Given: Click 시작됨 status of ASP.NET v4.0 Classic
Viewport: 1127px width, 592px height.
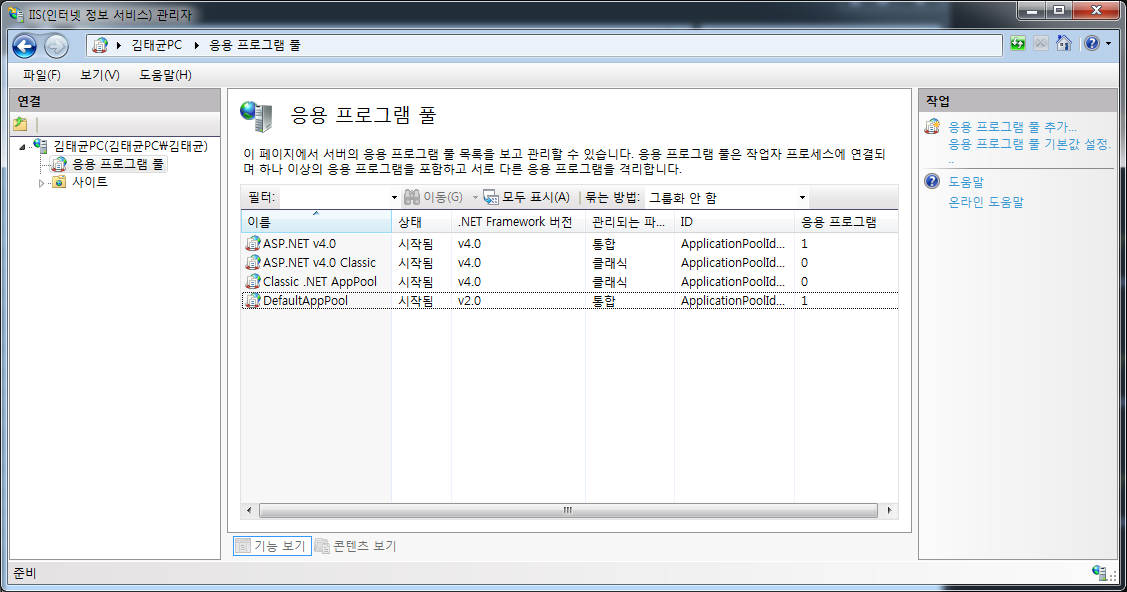Looking at the screenshot, I should pos(416,263).
